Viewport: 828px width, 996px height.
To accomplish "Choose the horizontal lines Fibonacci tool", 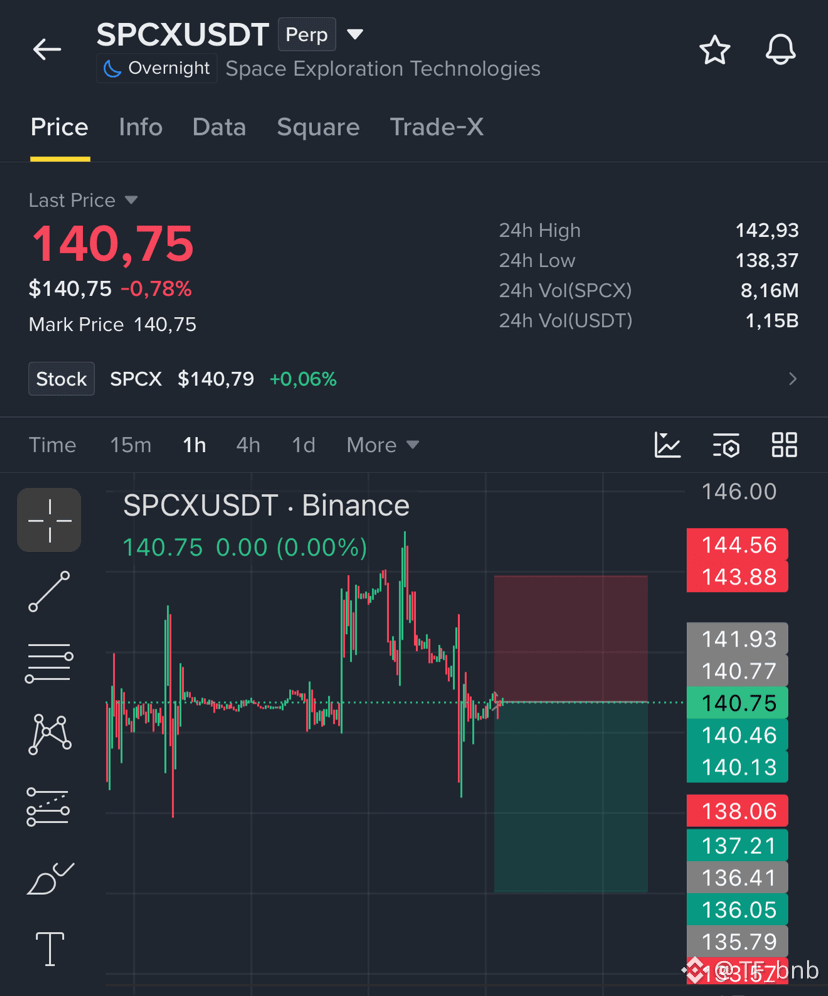I will pyautogui.click(x=49, y=663).
